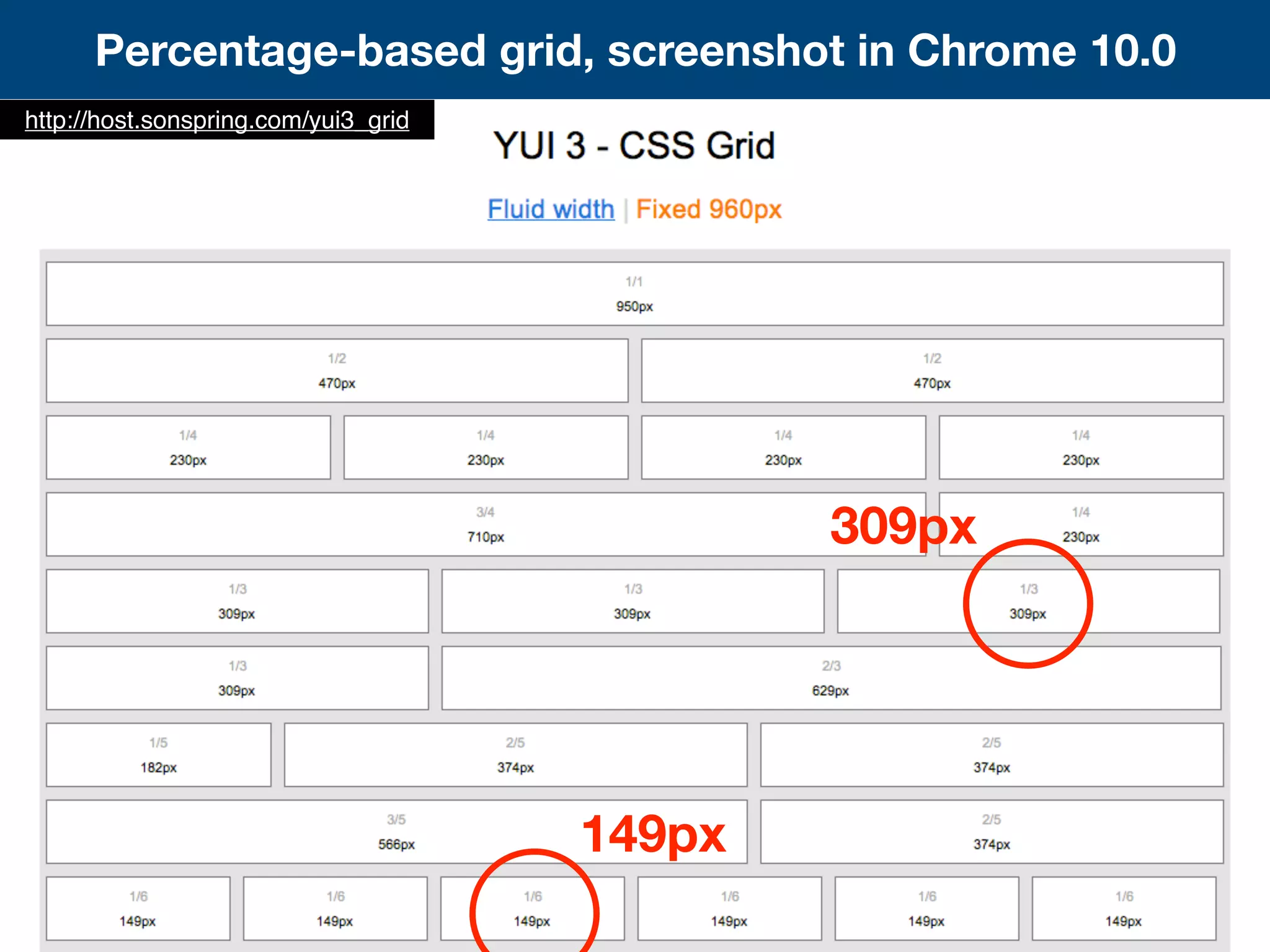Click the Fluid width link

[551, 209]
